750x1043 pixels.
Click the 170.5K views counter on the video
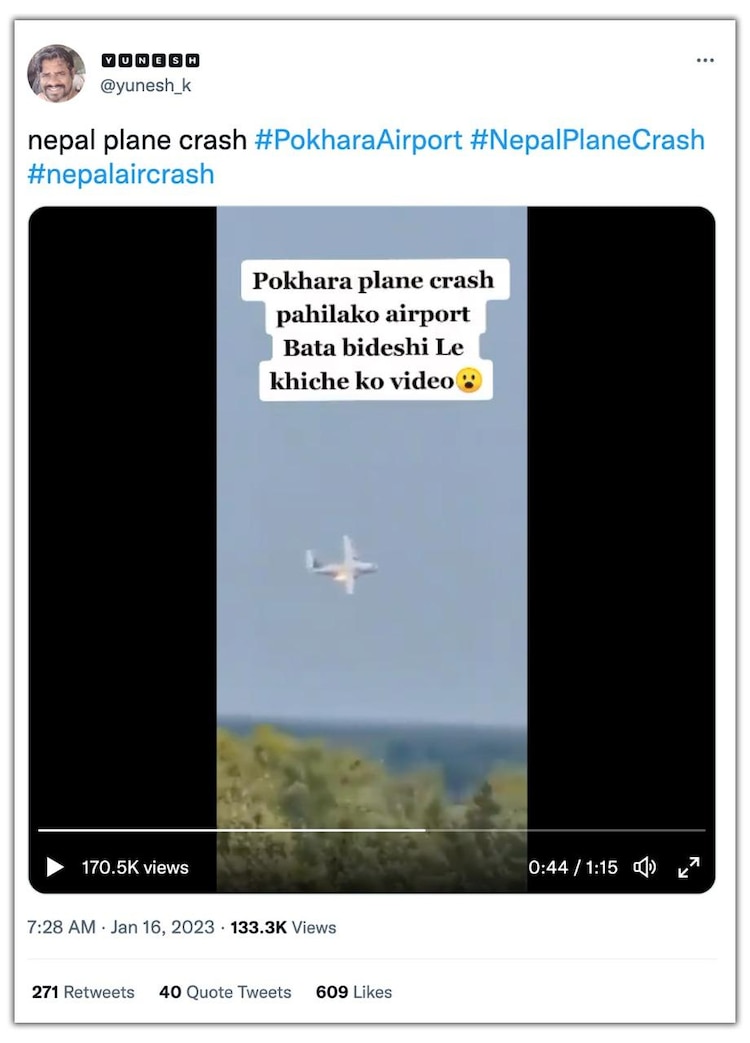tap(135, 867)
